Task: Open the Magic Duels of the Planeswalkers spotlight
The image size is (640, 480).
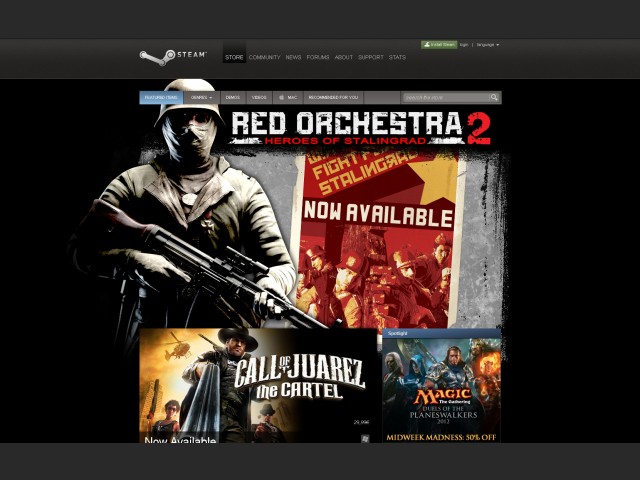Action: point(442,390)
